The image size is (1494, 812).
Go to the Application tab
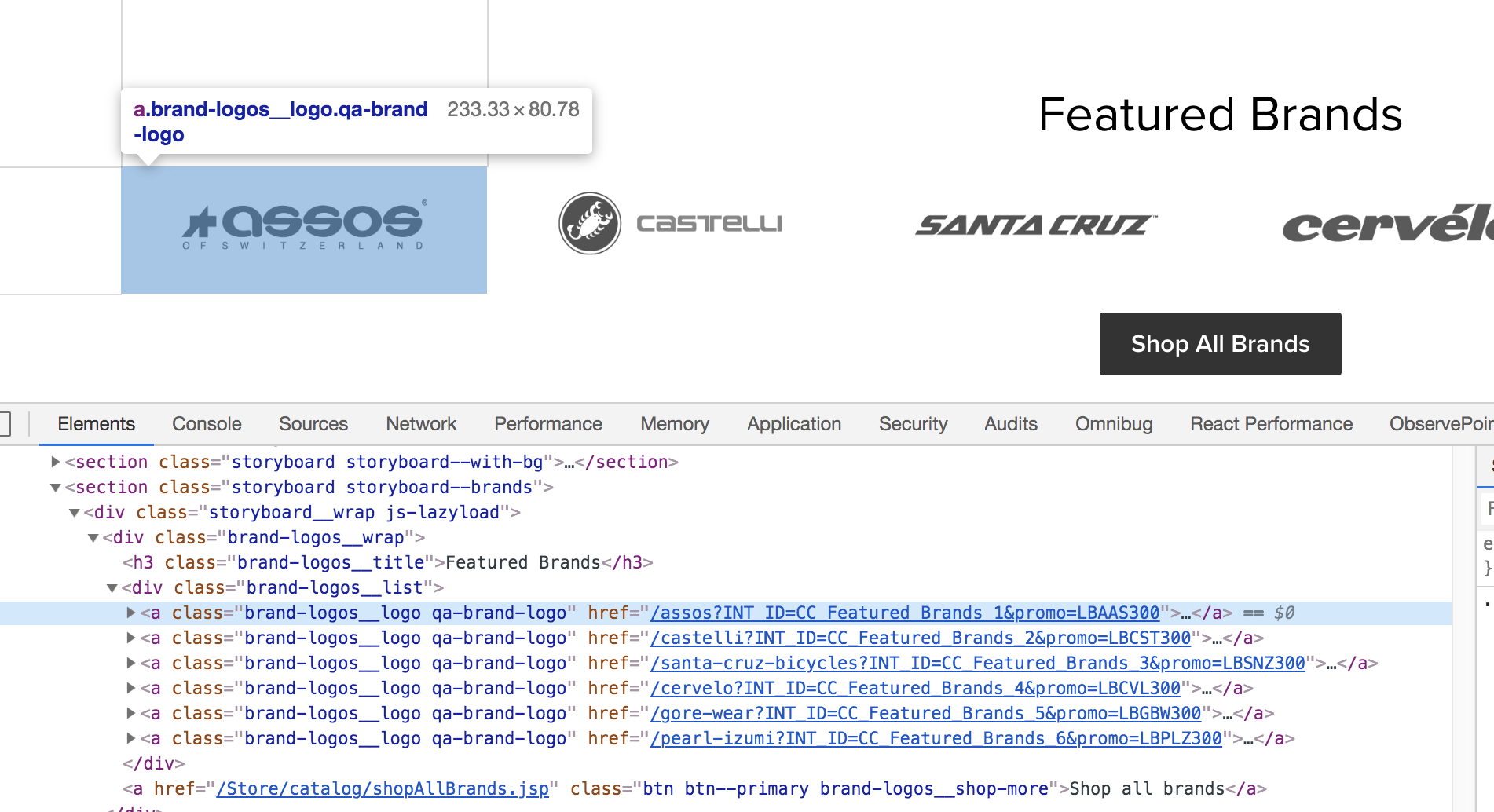pos(793,424)
